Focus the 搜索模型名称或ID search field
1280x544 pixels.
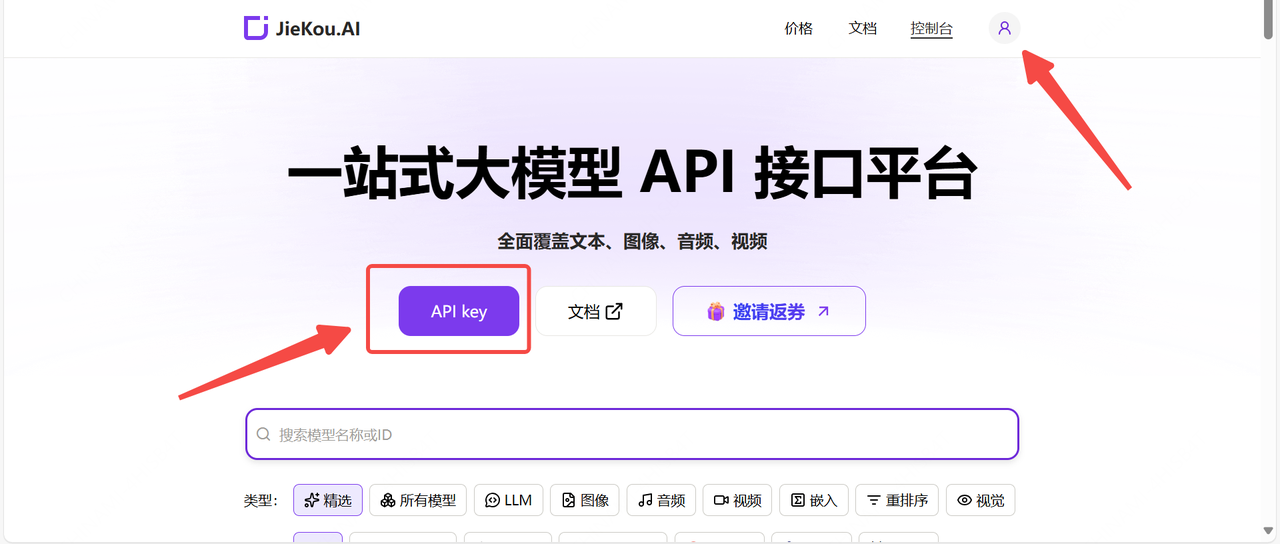click(x=632, y=434)
